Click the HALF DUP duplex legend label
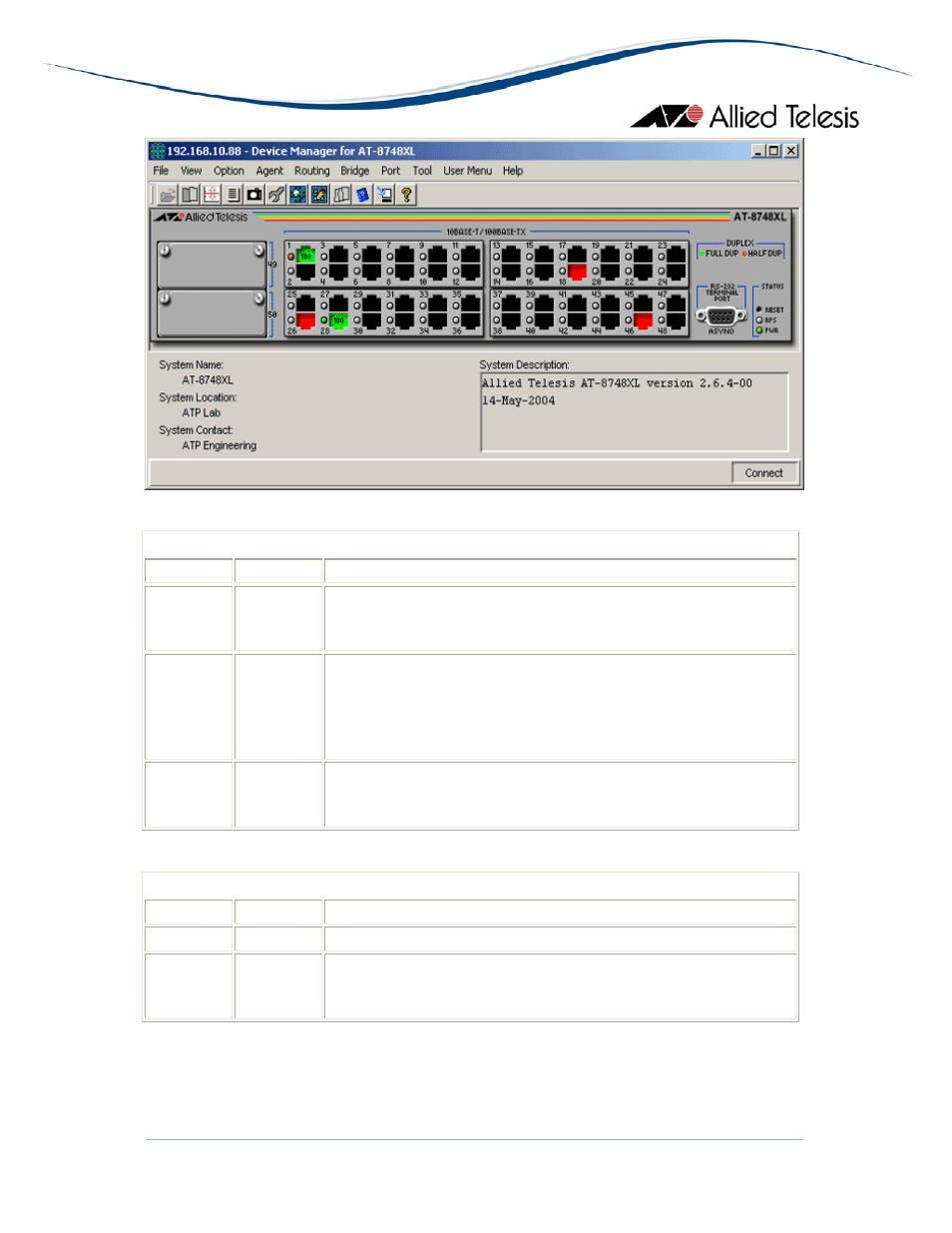Screen dimensions: 952x1233 click(765, 254)
